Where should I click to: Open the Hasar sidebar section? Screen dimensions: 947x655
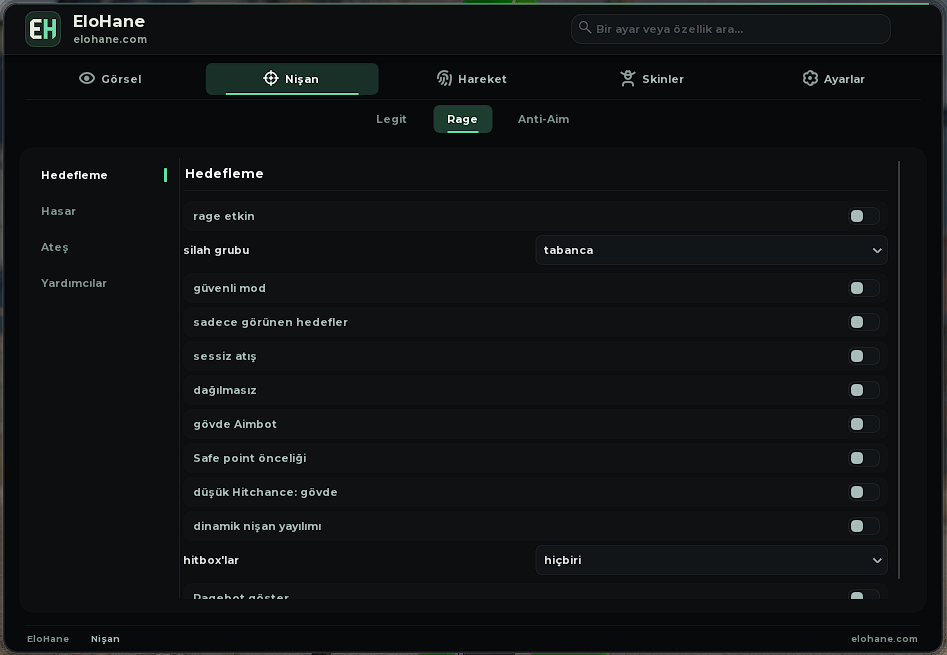coord(59,211)
